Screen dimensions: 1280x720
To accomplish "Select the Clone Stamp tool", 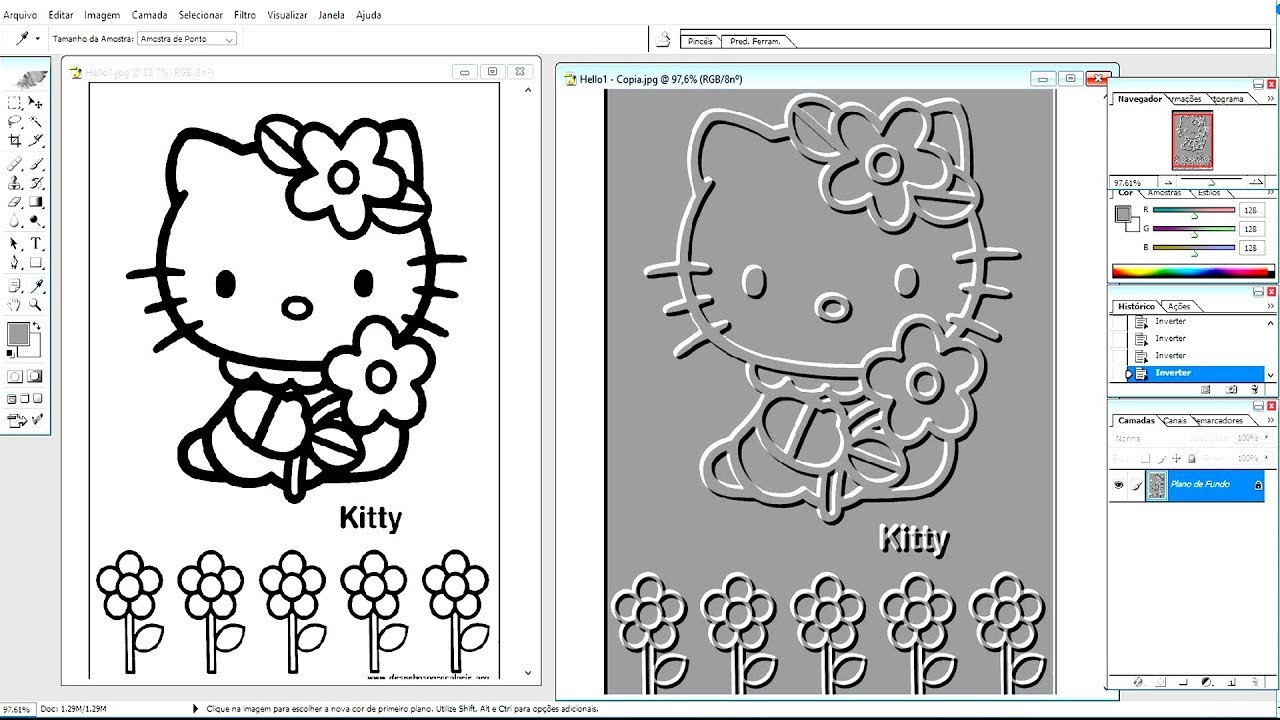I will [14, 184].
